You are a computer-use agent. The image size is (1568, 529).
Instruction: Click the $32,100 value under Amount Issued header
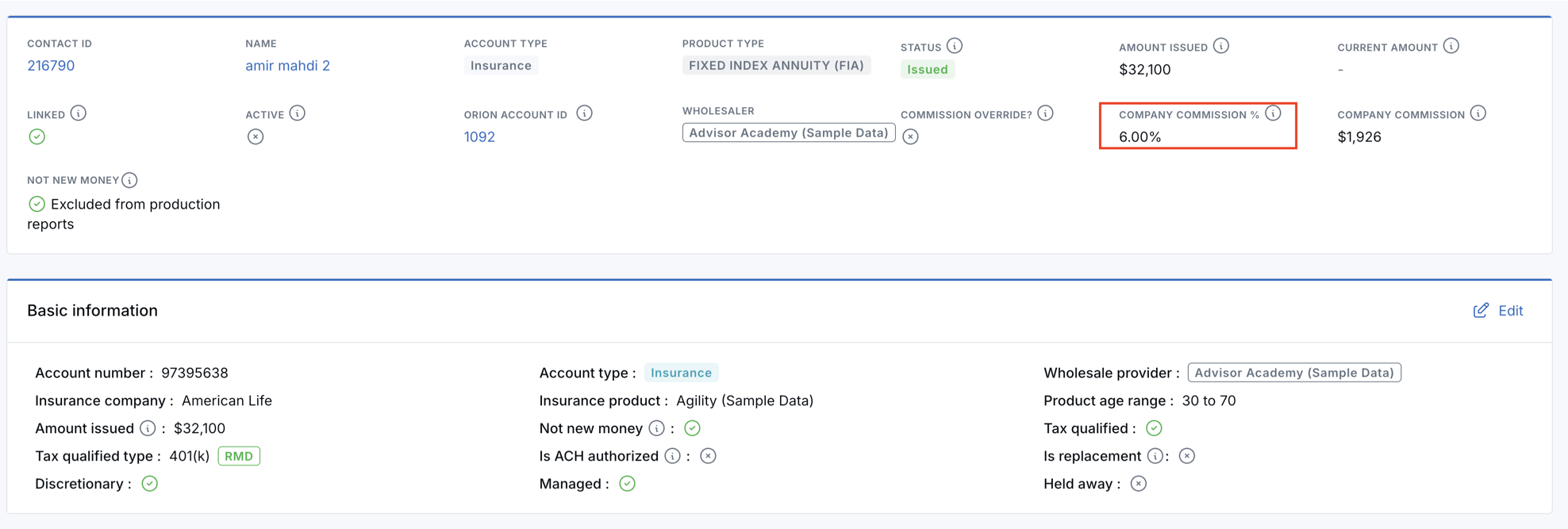1144,70
